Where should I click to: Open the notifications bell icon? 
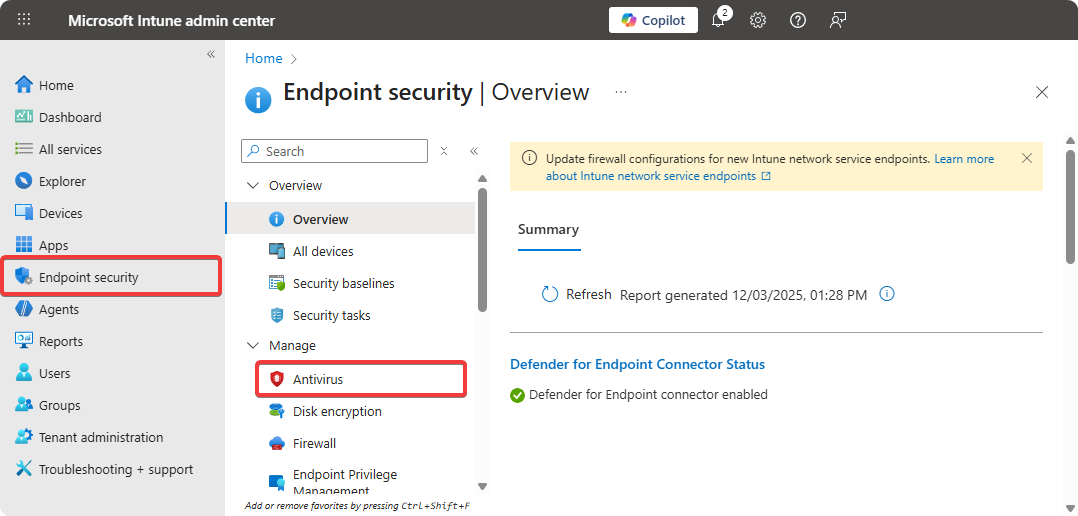pyautogui.click(x=718, y=21)
